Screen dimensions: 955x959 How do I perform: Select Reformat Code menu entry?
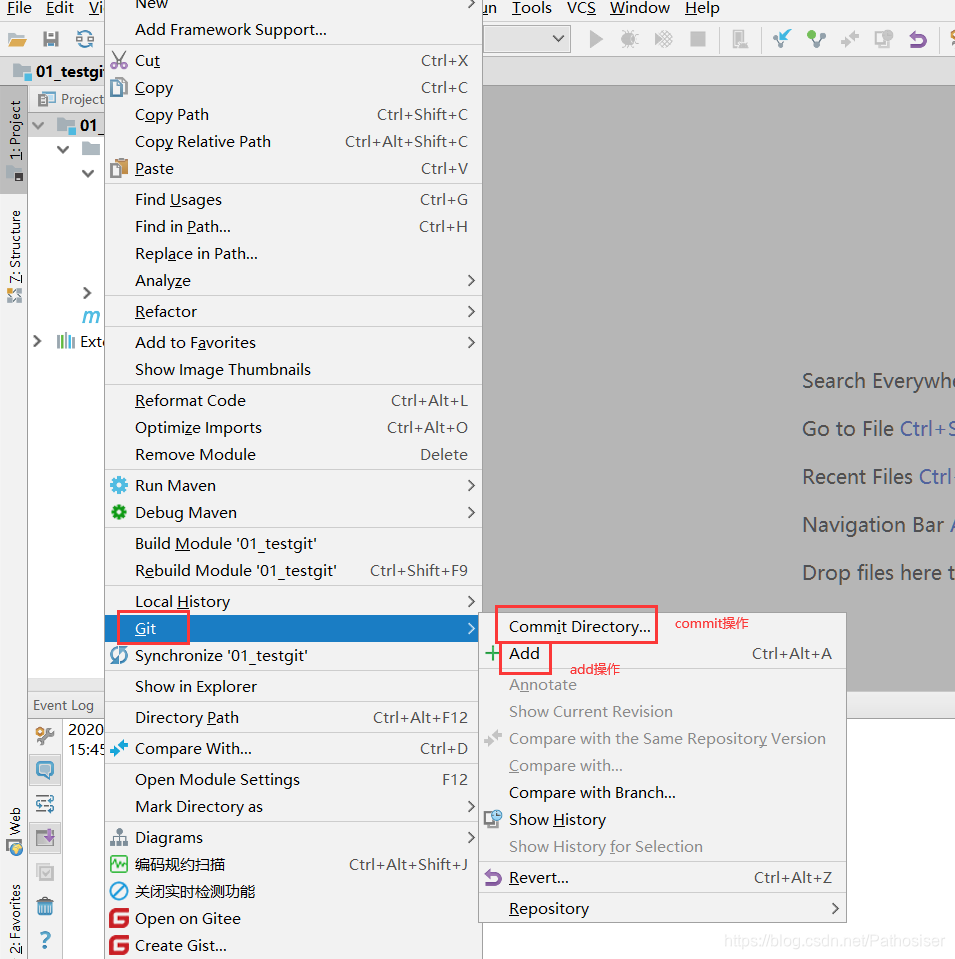pyautogui.click(x=293, y=401)
